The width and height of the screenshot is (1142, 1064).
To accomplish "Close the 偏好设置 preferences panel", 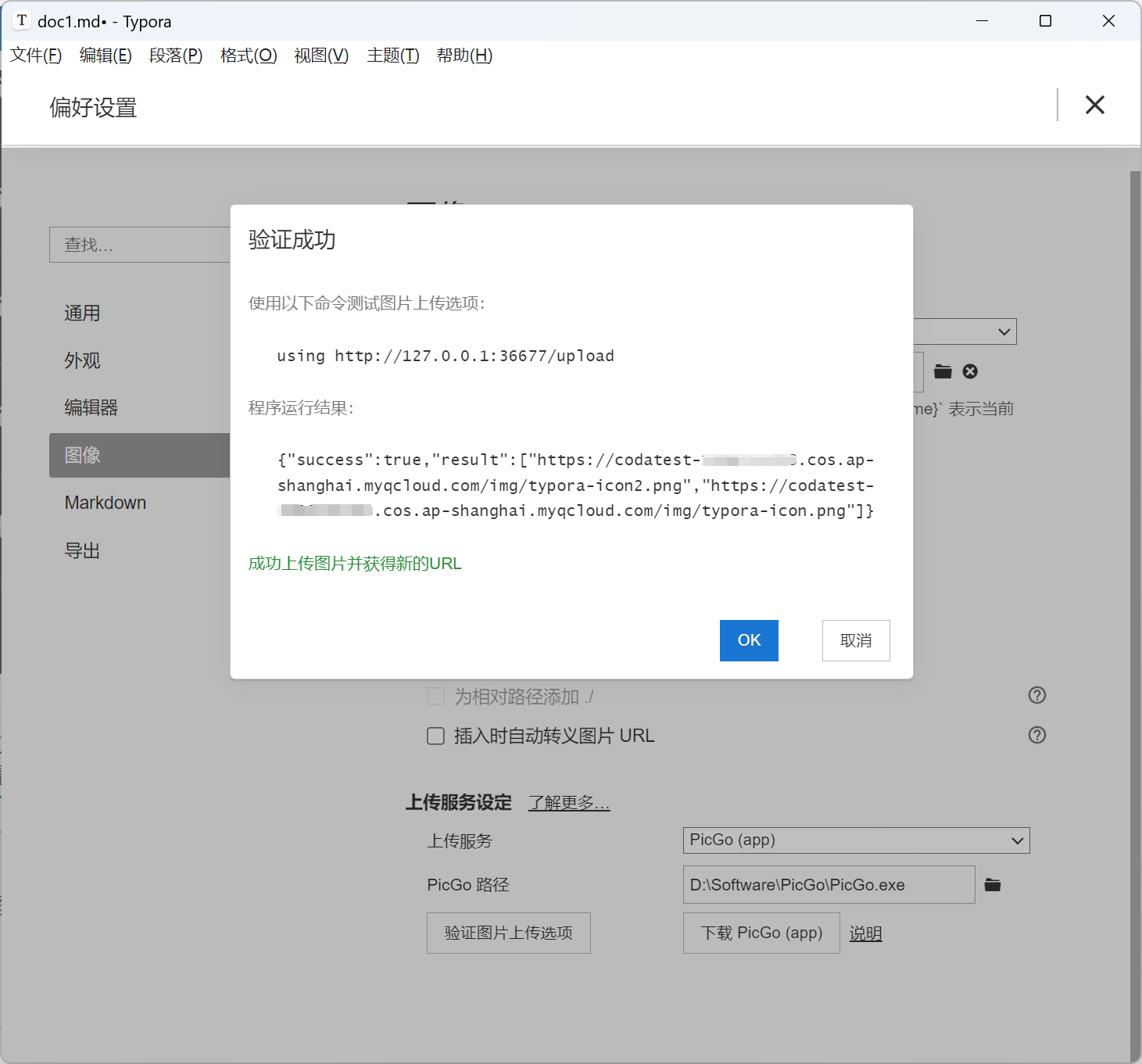I will (x=1095, y=105).
